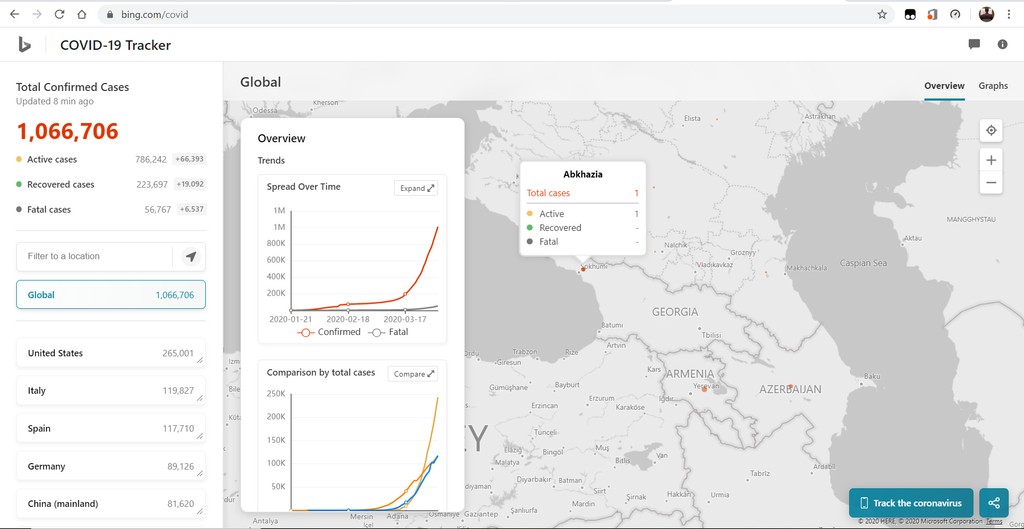Select the Global location entry
1024x529 pixels.
111,295
